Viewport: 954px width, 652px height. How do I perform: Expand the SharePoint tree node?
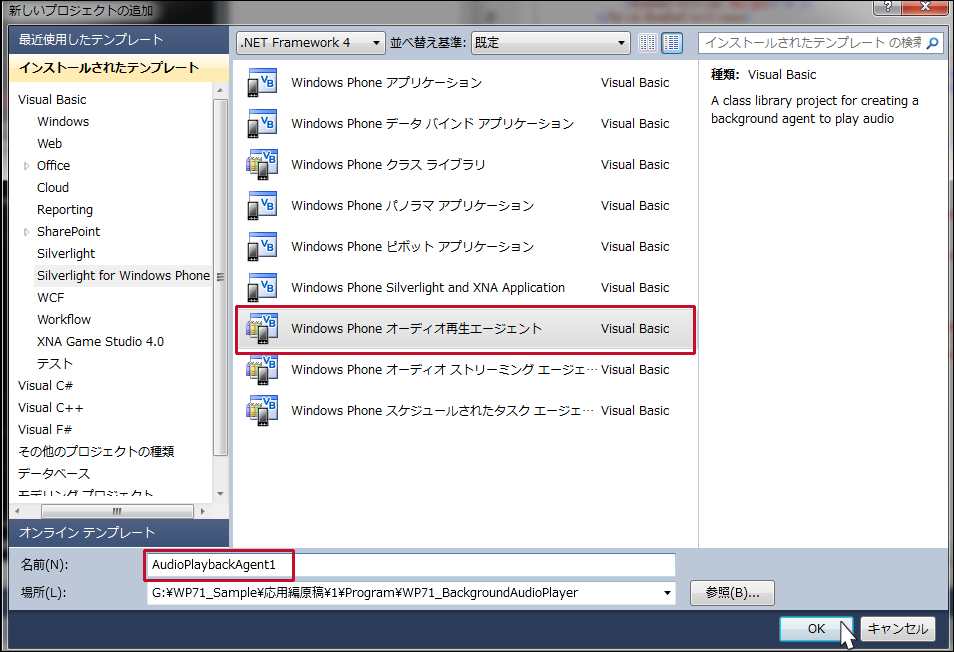[x=26, y=232]
